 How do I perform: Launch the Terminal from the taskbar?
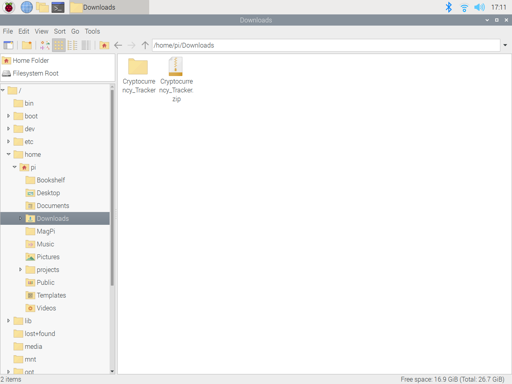[x=58, y=7]
